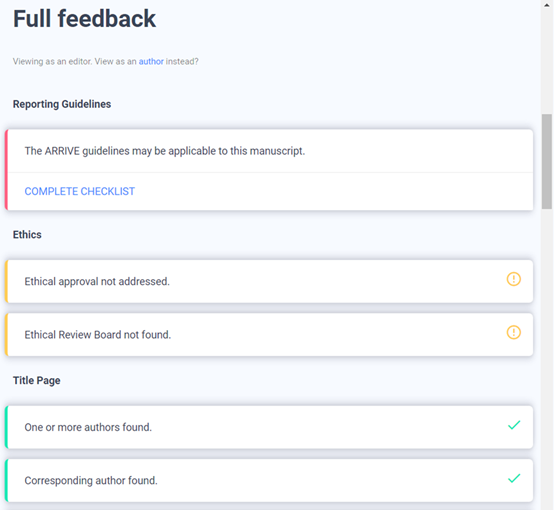Switch to the author view link

pyautogui.click(x=151, y=61)
